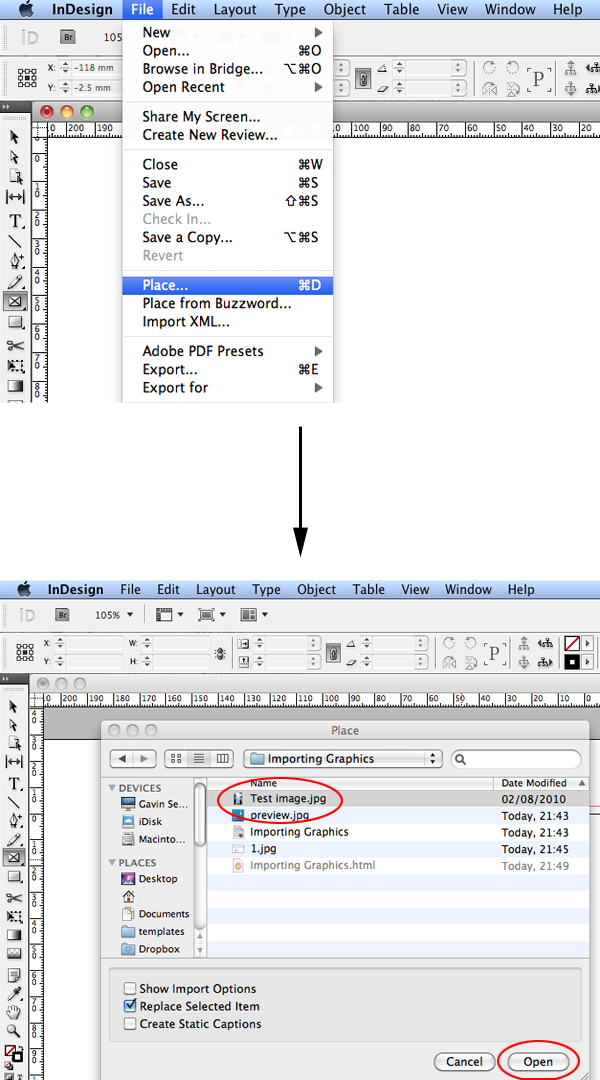Click the black stroke swatch in control panel
Image resolution: width=600 pixels, height=1080 pixels.
click(571, 662)
